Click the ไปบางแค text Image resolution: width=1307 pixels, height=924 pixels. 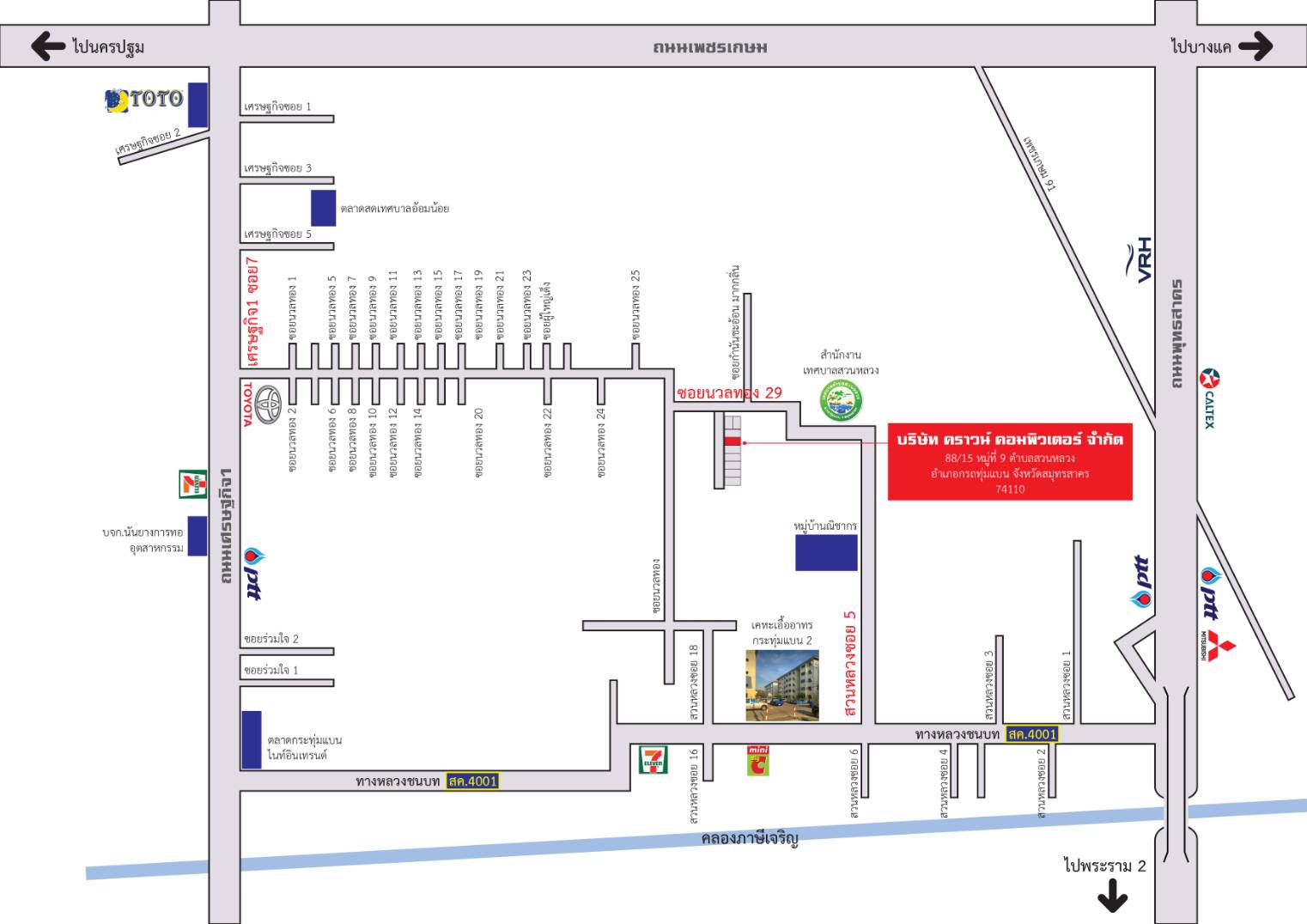coord(1201,46)
